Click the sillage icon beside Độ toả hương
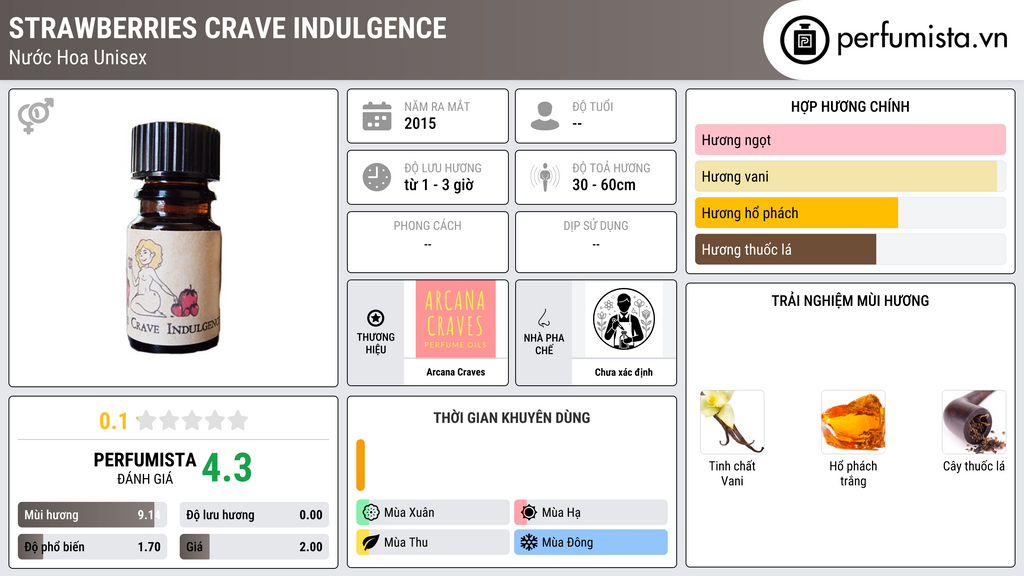 click(545, 177)
